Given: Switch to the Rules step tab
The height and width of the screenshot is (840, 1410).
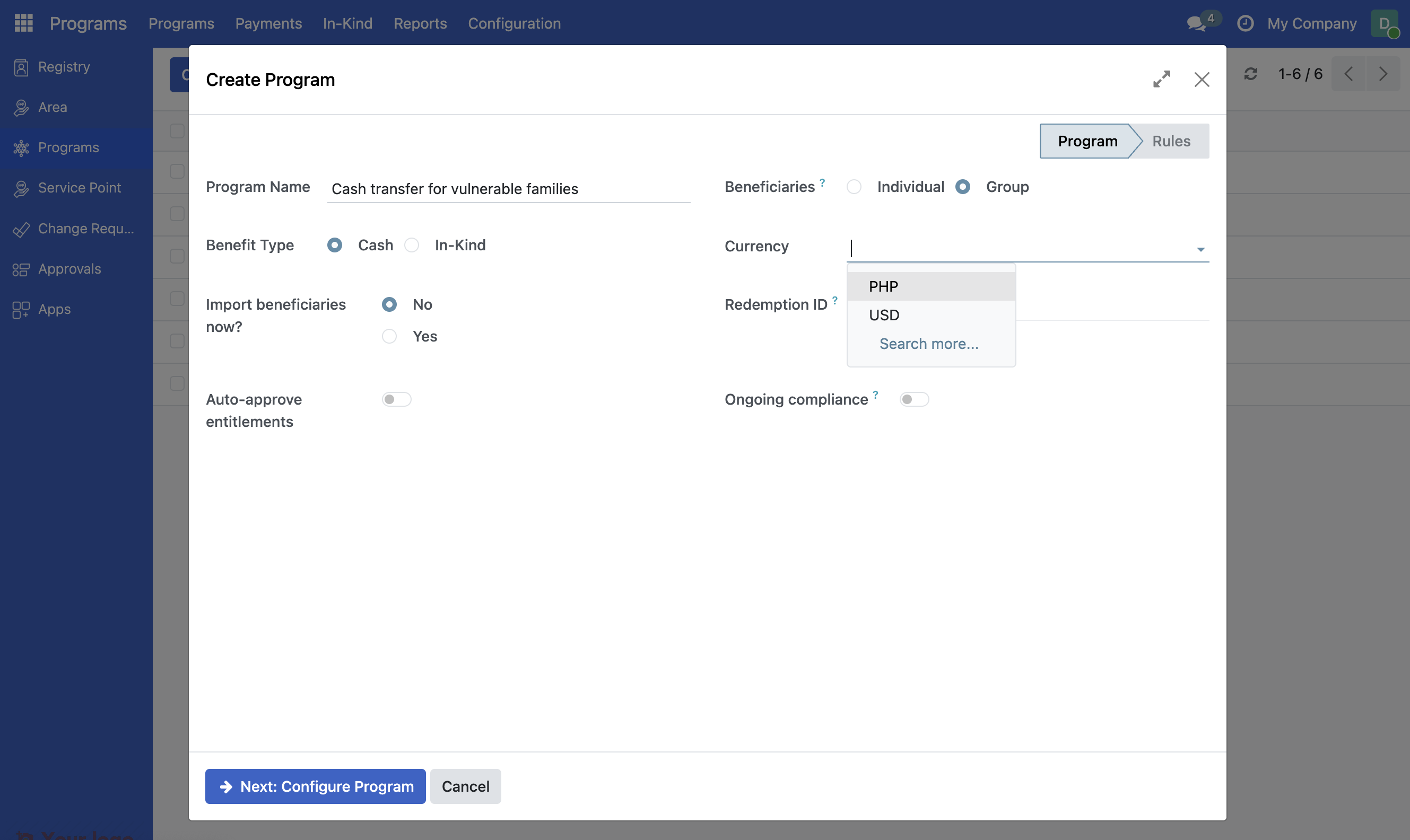Looking at the screenshot, I should click(1171, 141).
